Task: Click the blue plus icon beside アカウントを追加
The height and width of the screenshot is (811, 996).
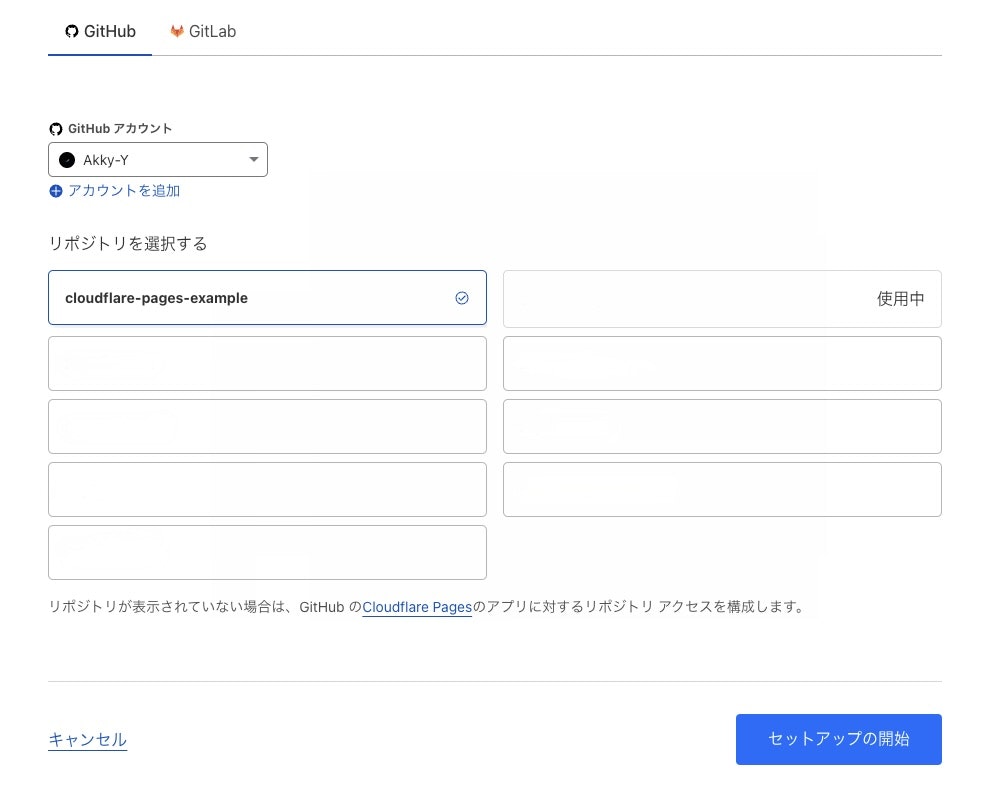Action: [56, 191]
